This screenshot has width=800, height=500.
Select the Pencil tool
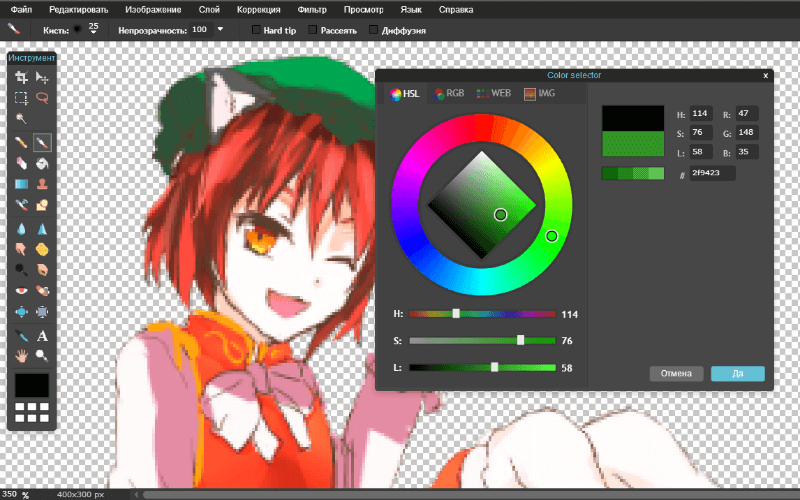[21, 142]
